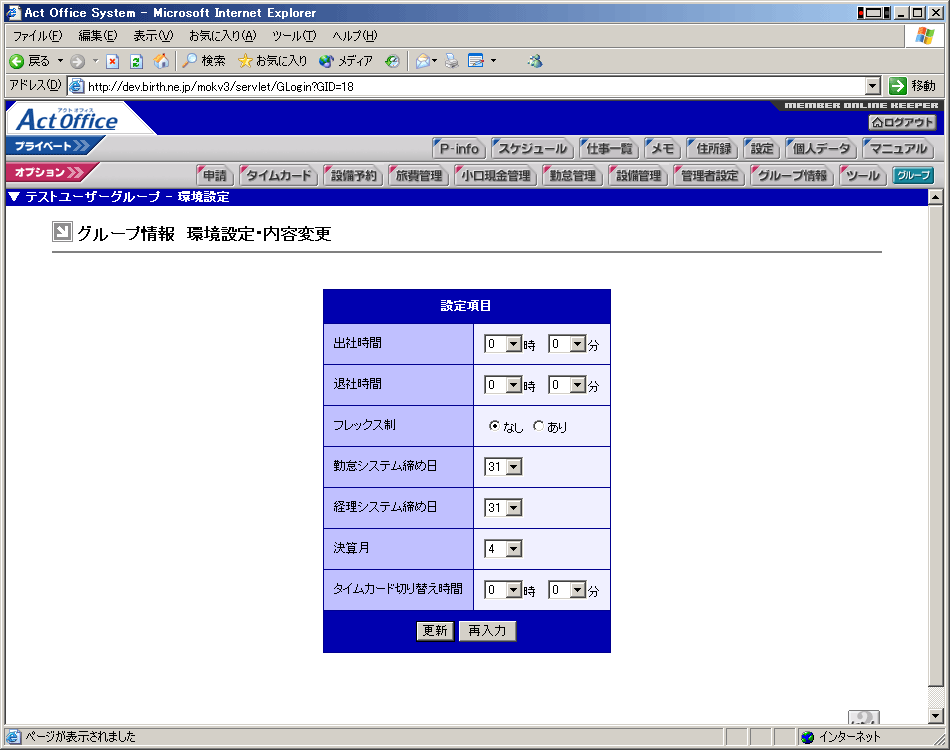950x750 pixels.
Task: Open the ツール(T) menu
Action: pos(293,36)
